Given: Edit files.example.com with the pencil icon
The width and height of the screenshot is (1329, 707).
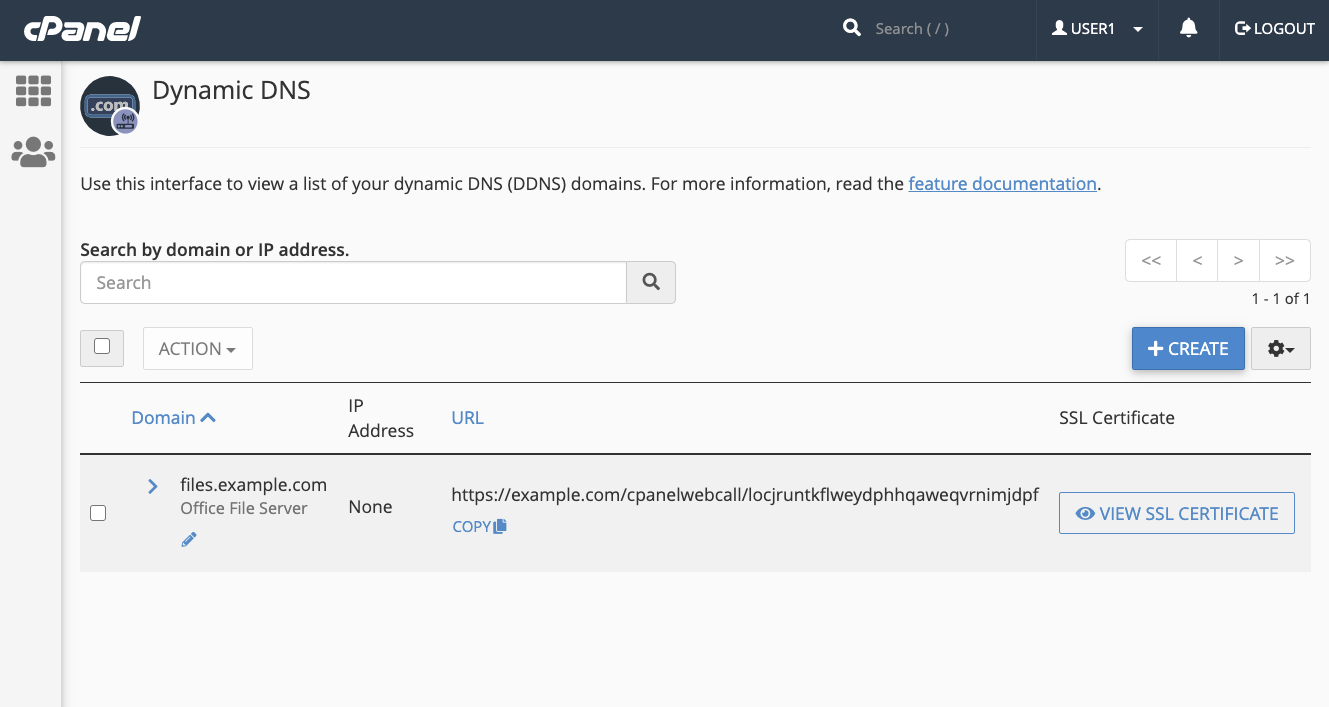Looking at the screenshot, I should tap(189, 539).
